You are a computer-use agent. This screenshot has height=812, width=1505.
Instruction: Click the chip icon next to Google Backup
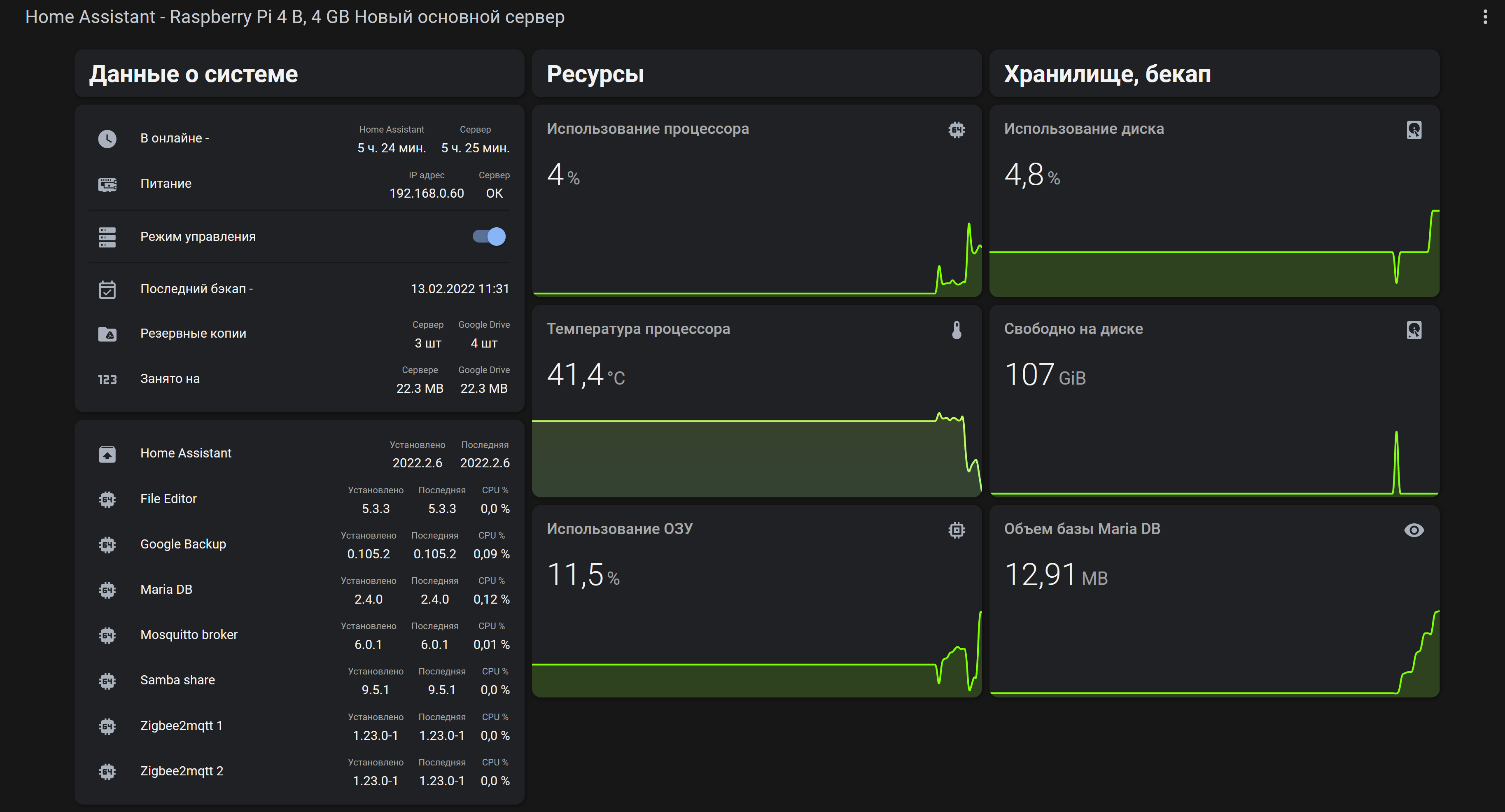pyautogui.click(x=107, y=545)
